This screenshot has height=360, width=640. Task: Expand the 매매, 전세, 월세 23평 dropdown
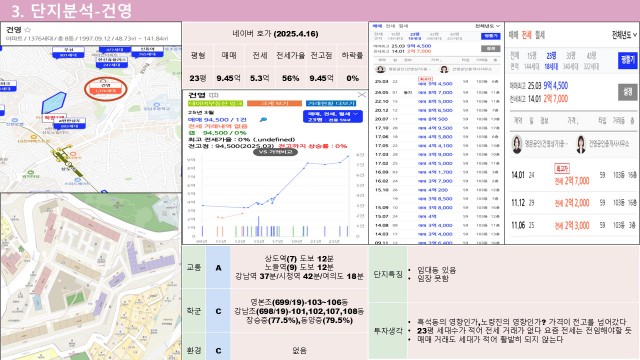333,117
